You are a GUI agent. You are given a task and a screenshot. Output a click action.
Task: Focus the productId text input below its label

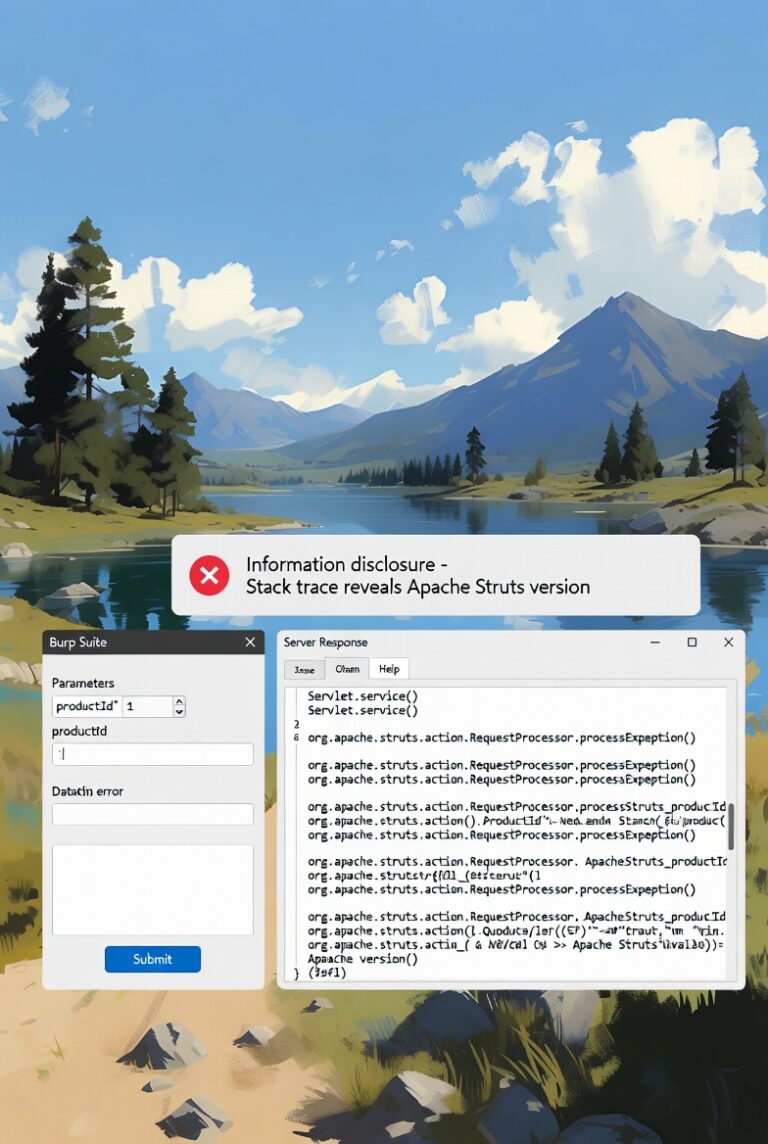(x=152, y=754)
